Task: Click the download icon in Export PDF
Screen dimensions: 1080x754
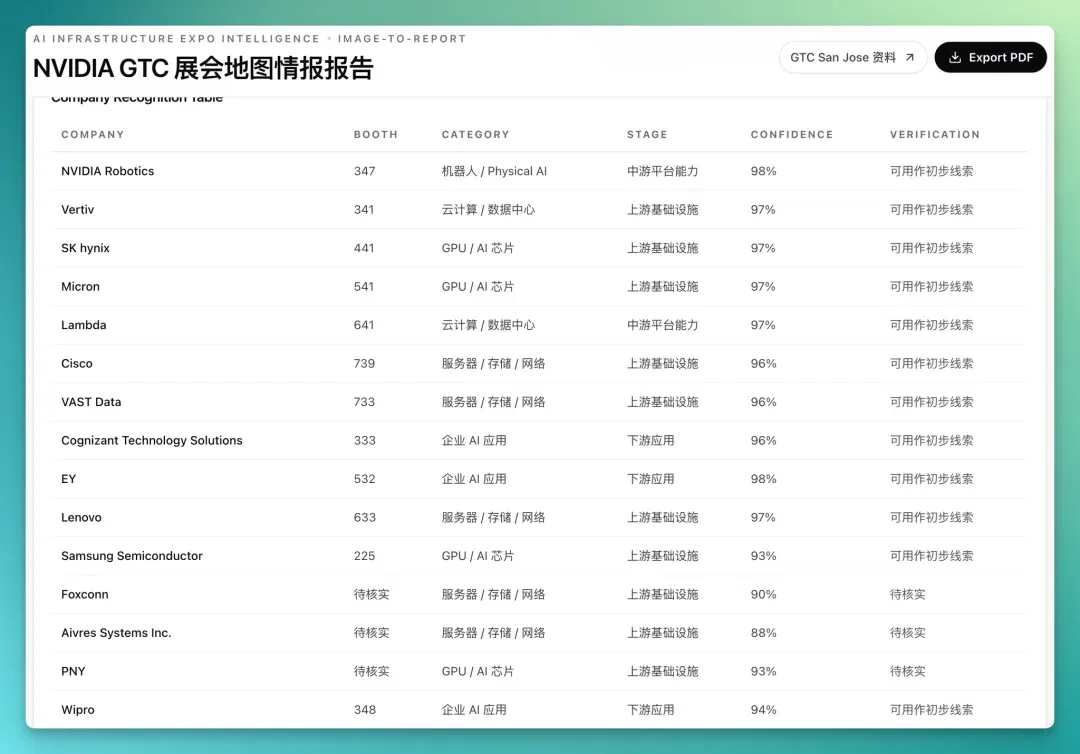Action: (x=955, y=57)
